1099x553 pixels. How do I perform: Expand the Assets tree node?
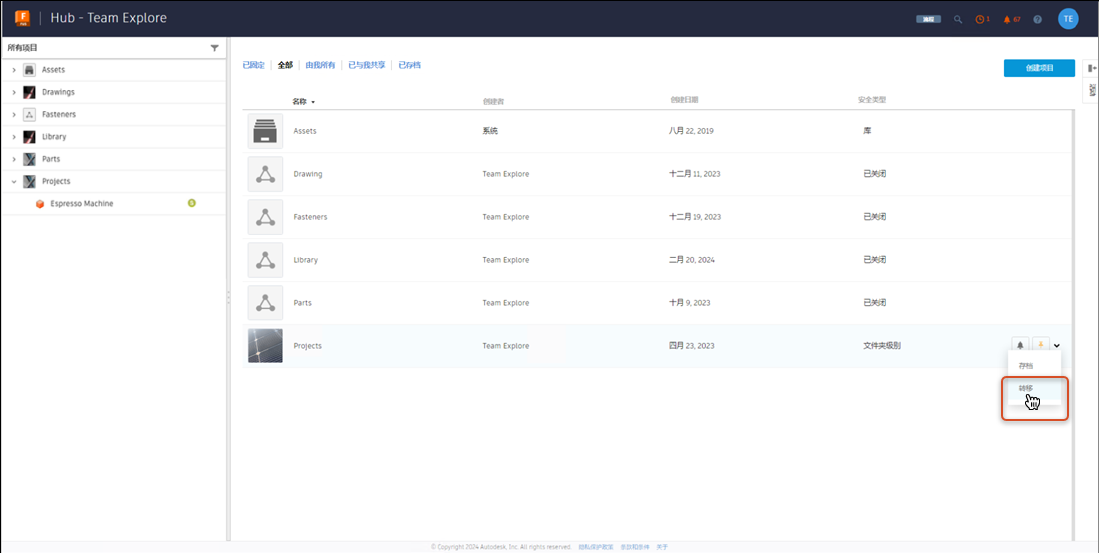(x=14, y=70)
